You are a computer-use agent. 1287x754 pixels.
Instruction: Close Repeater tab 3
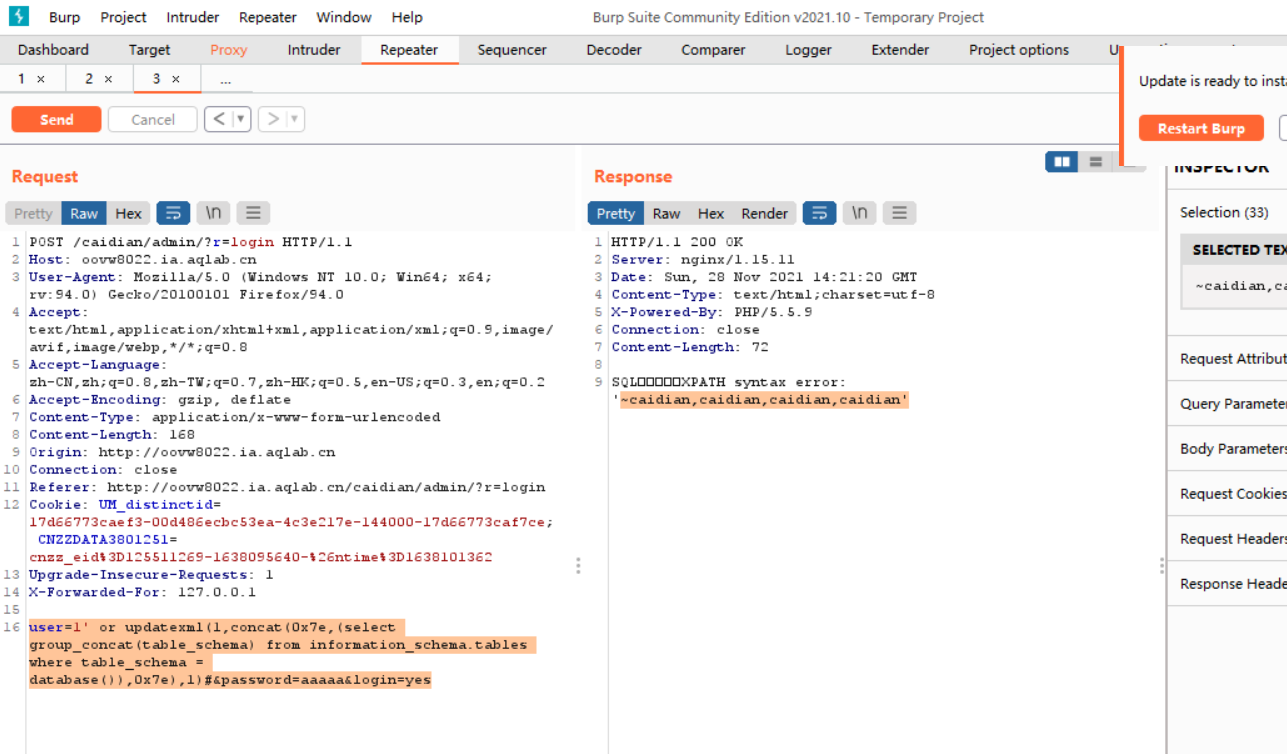tap(176, 79)
